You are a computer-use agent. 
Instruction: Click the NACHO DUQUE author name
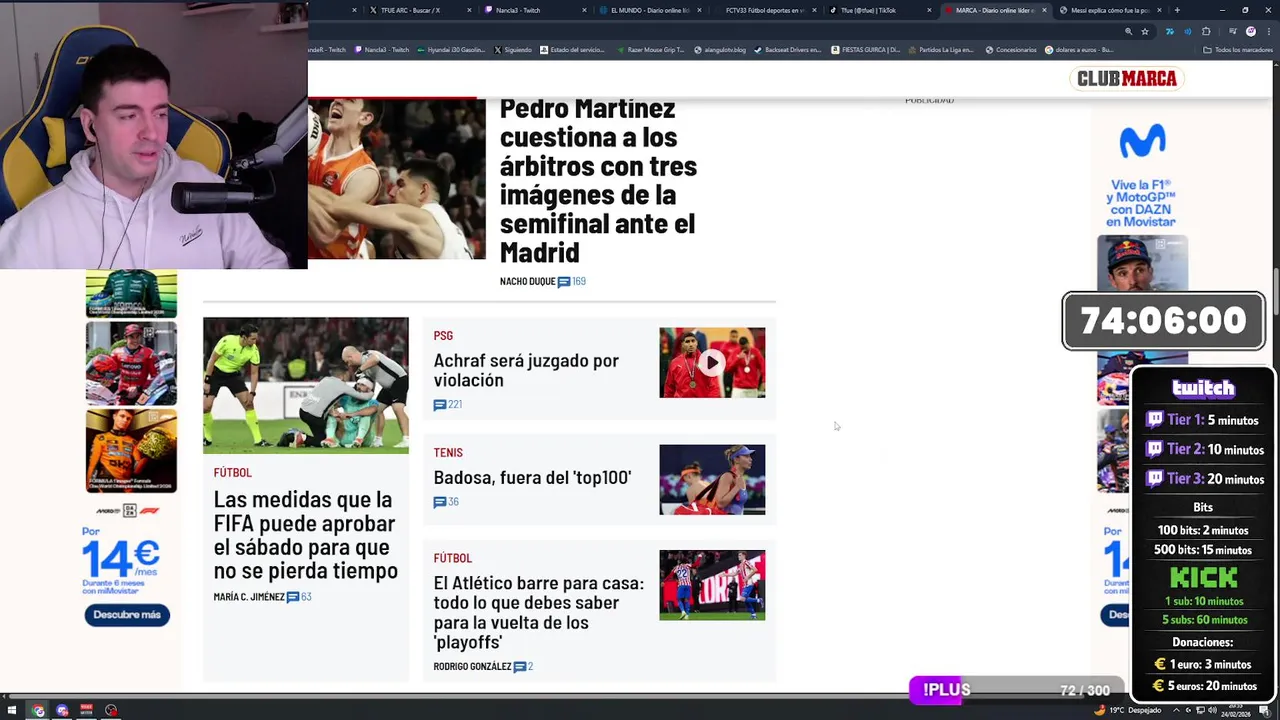pyautogui.click(x=527, y=282)
